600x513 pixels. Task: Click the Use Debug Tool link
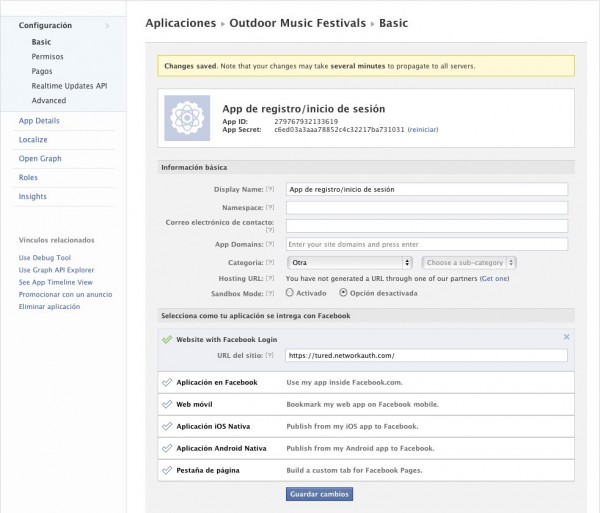(x=45, y=257)
